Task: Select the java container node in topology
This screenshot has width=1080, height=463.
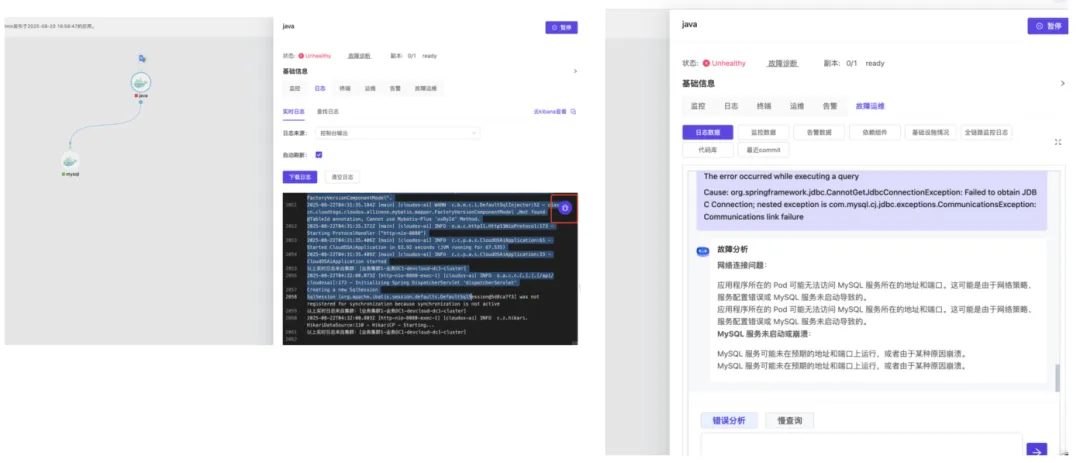Action: tap(141, 83)
